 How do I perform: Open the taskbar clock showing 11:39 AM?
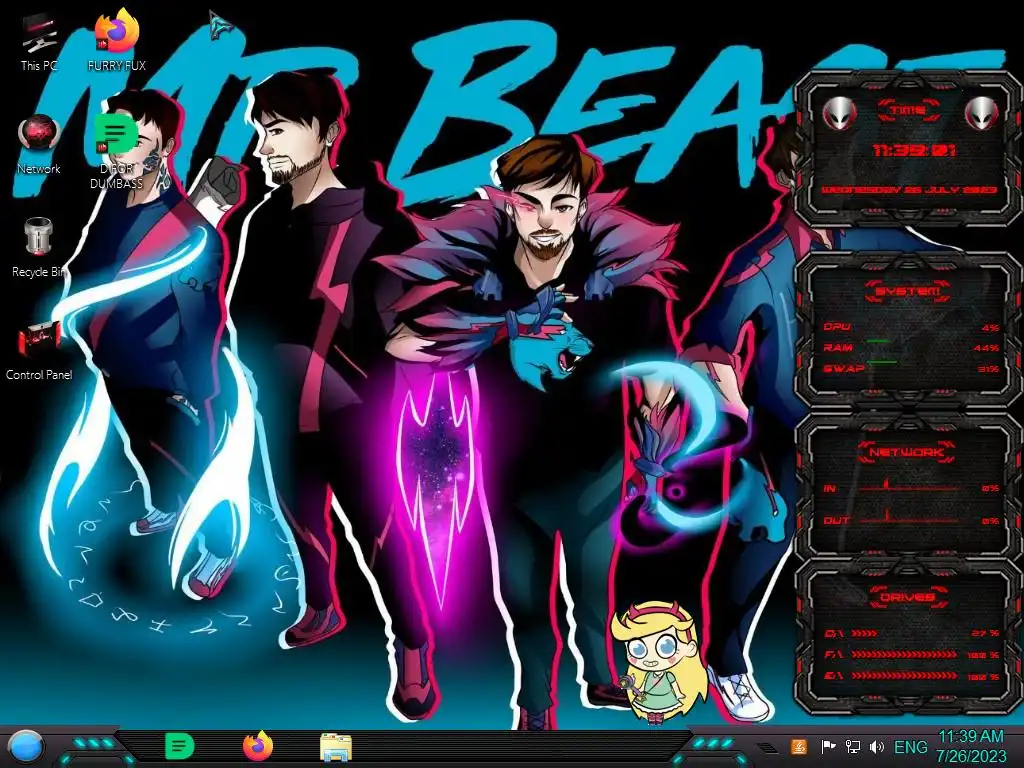click(971, 747)
